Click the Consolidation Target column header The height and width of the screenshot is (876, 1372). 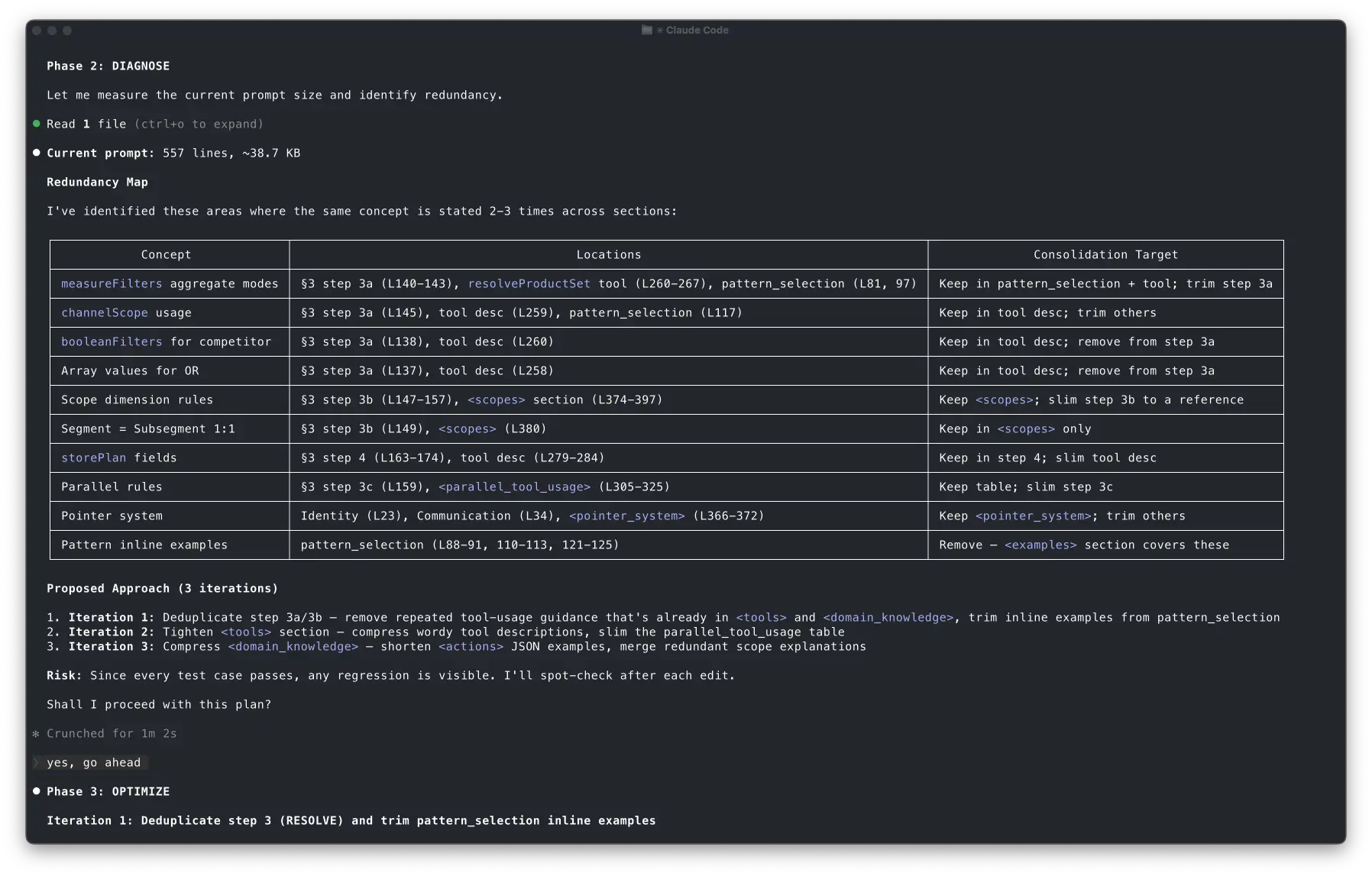1105,255
